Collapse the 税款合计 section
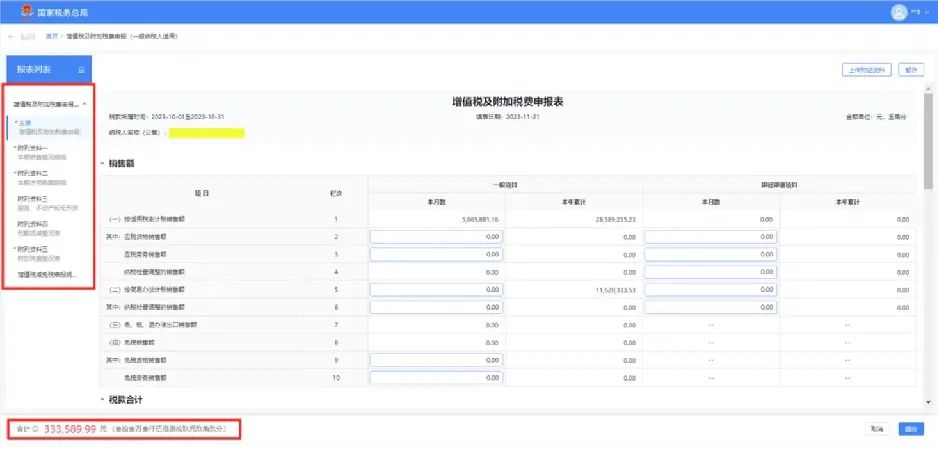Image resolution: width=938 pixels, height=449 pixels. 103,400
